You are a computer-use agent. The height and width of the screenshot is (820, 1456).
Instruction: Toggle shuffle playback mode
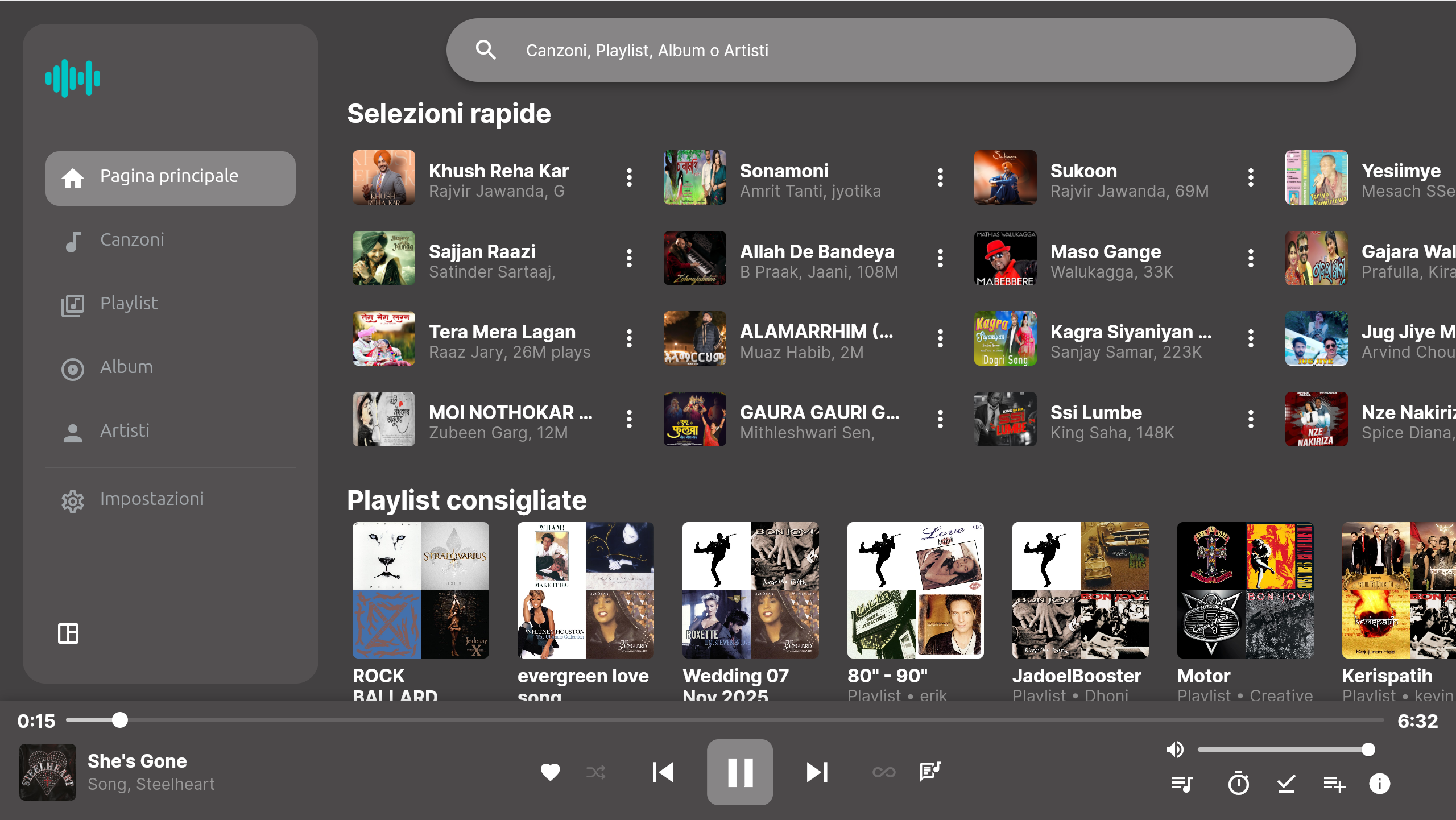595,772
